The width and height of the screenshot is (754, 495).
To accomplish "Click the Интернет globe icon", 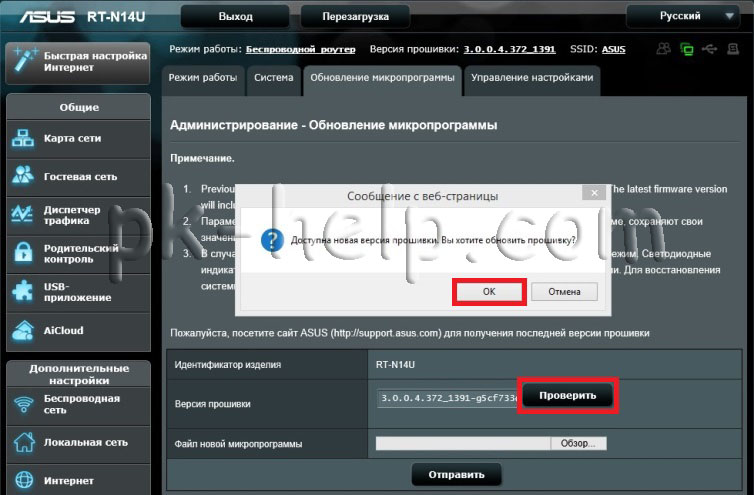I will pyautogui.click(x=24, y=480).
